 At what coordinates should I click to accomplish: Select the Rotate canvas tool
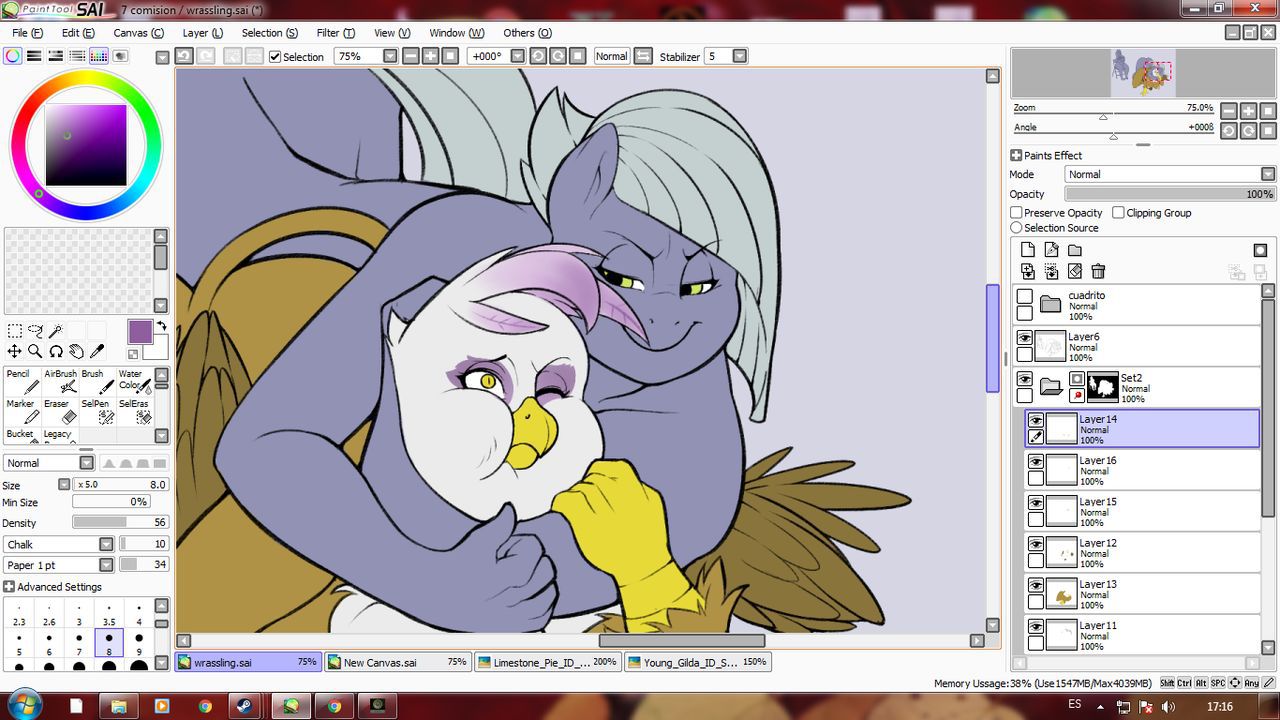(56, 351)
